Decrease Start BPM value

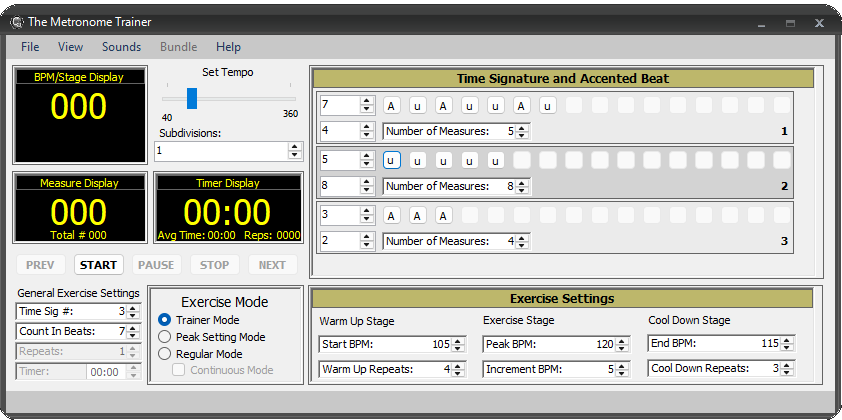[458, 347]
